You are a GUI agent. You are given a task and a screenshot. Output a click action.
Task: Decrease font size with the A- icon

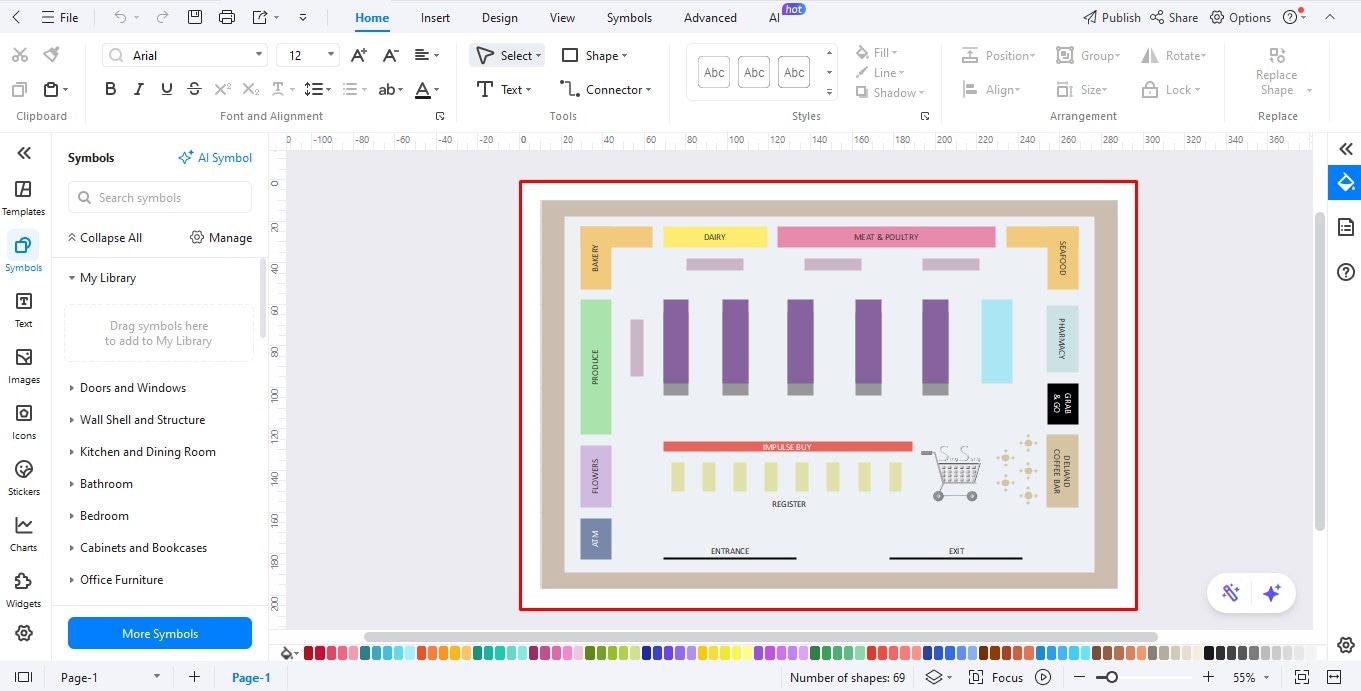point(391,55)
